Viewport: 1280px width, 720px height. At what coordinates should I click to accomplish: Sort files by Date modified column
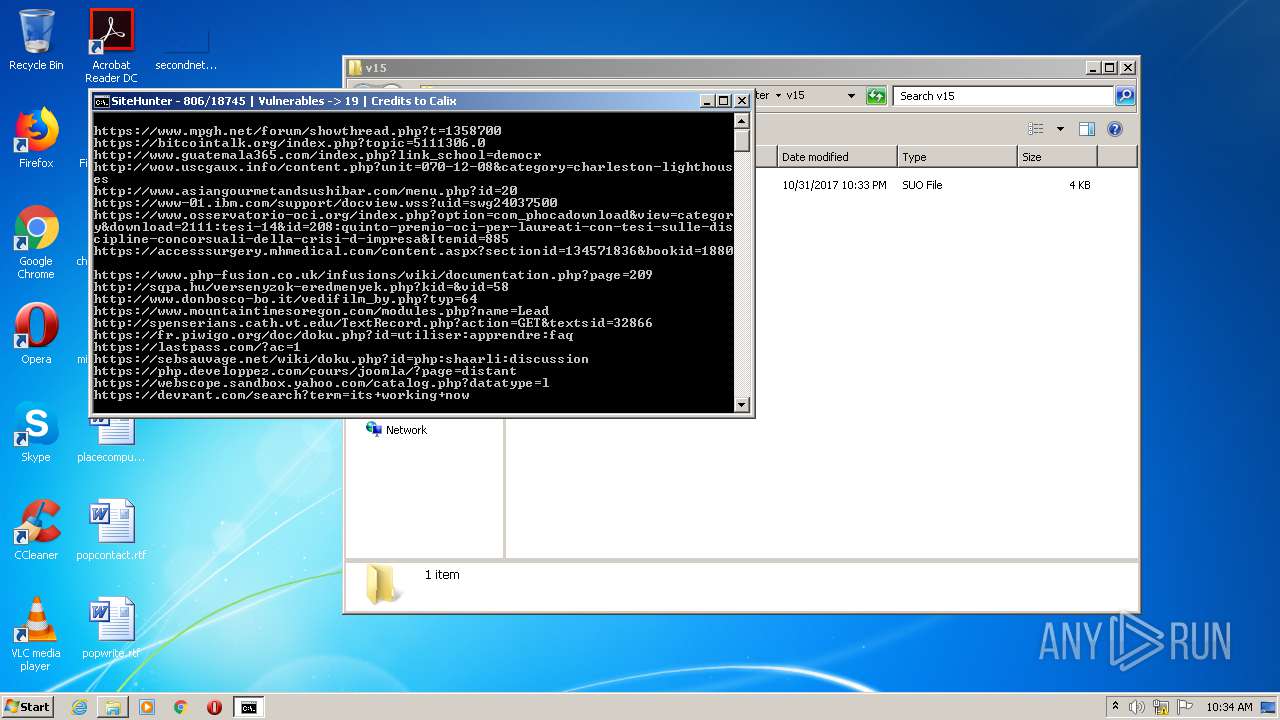[x=837, y=157]
